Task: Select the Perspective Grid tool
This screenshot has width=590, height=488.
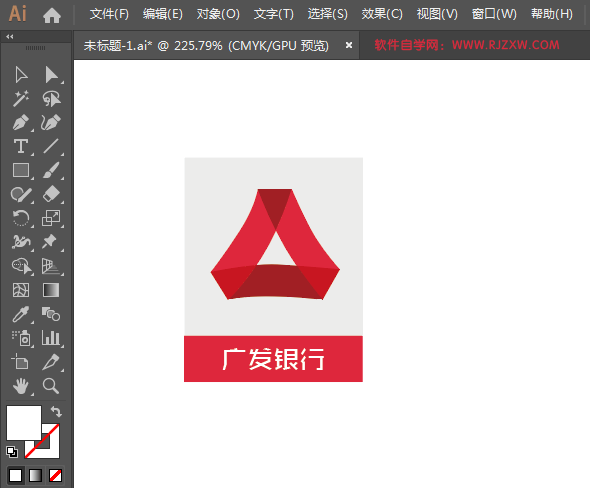Action: pyautogui.click(x=51, y=266)
